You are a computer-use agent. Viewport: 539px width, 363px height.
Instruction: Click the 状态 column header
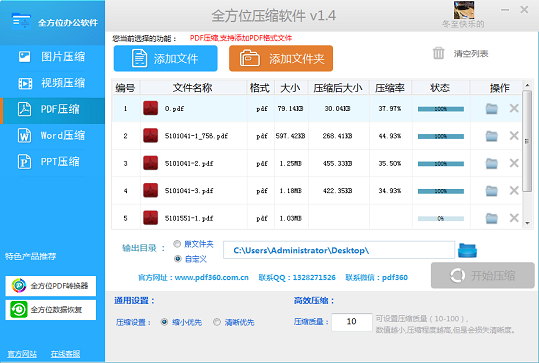(440, 88)
